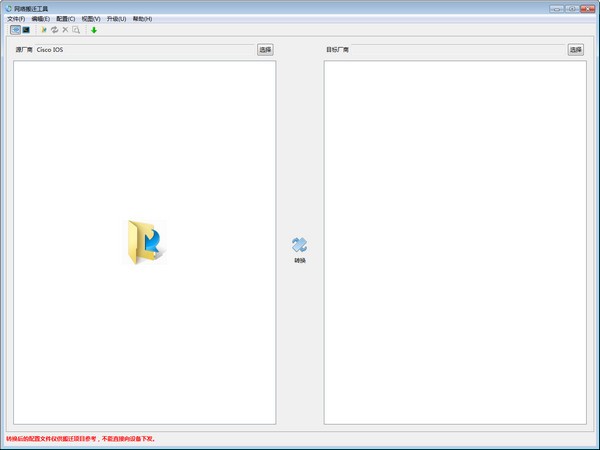Click the gray convert arrows toolbar icon
Image resolution: width=600 pixels, height=450 pixels.
55,30
